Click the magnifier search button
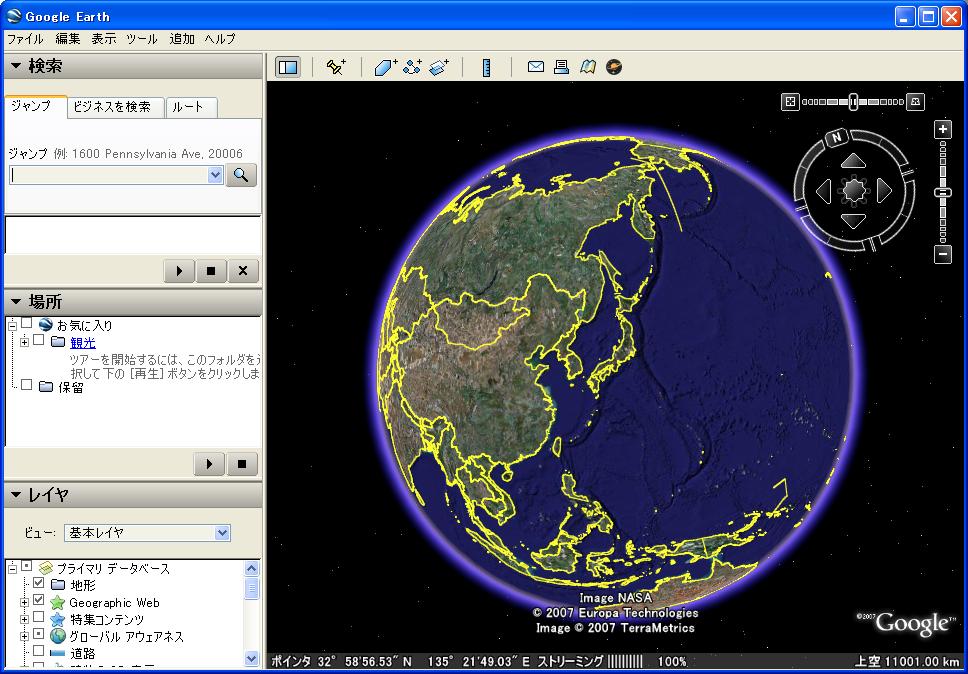968x674 pixels. pos(242,175)
